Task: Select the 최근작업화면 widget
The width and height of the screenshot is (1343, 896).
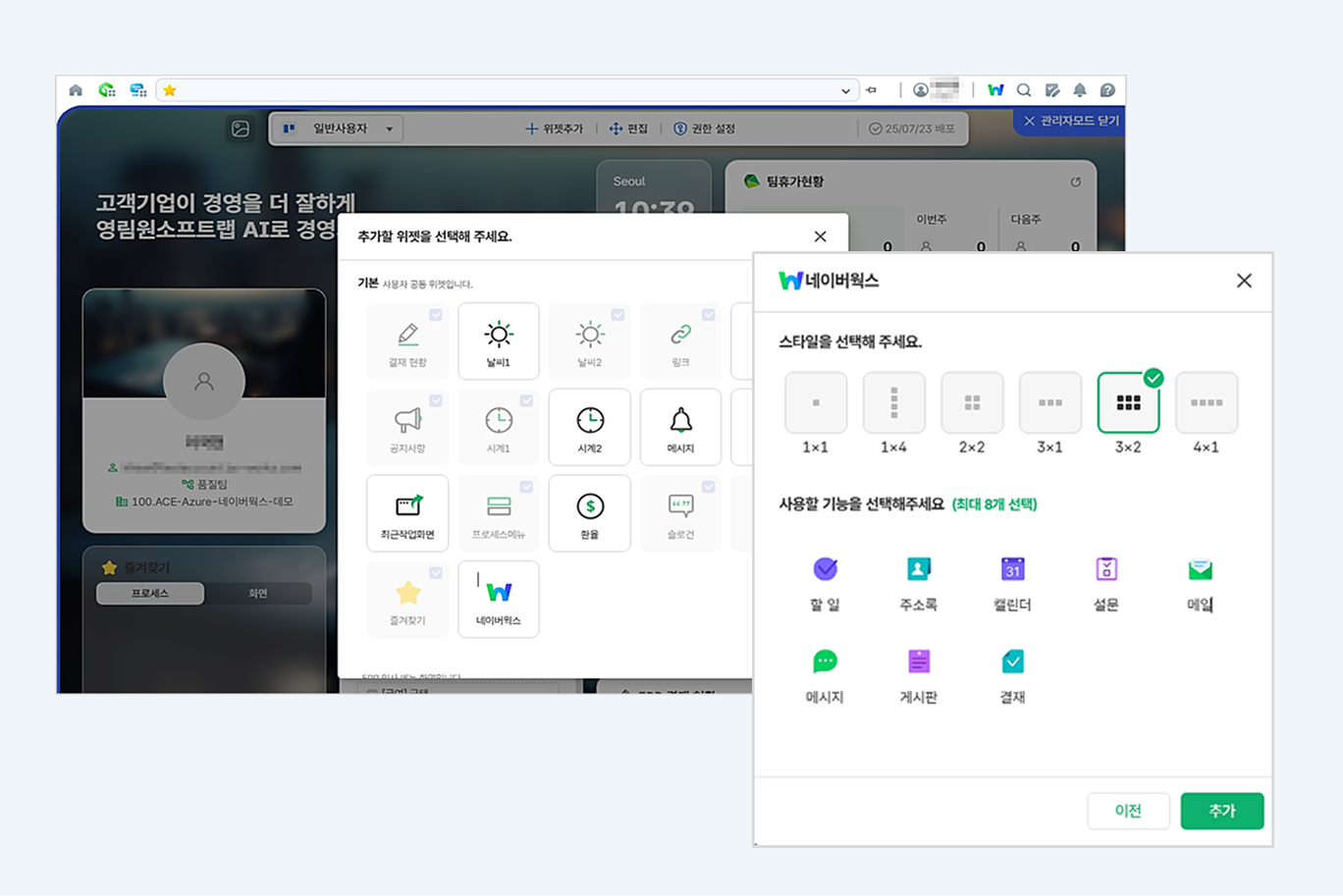Action: (407, 513)
